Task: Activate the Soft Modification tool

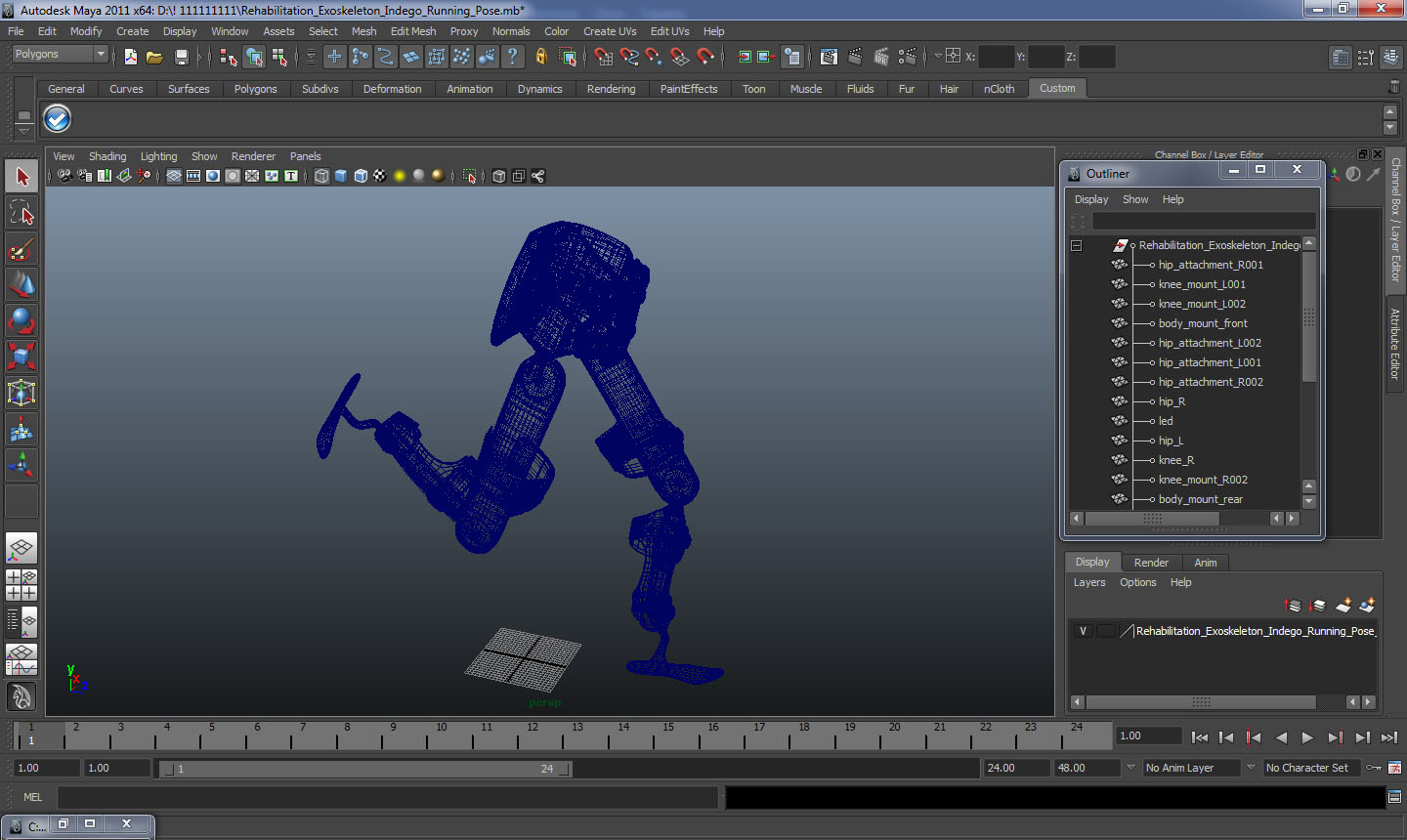Action: [21, 429]
